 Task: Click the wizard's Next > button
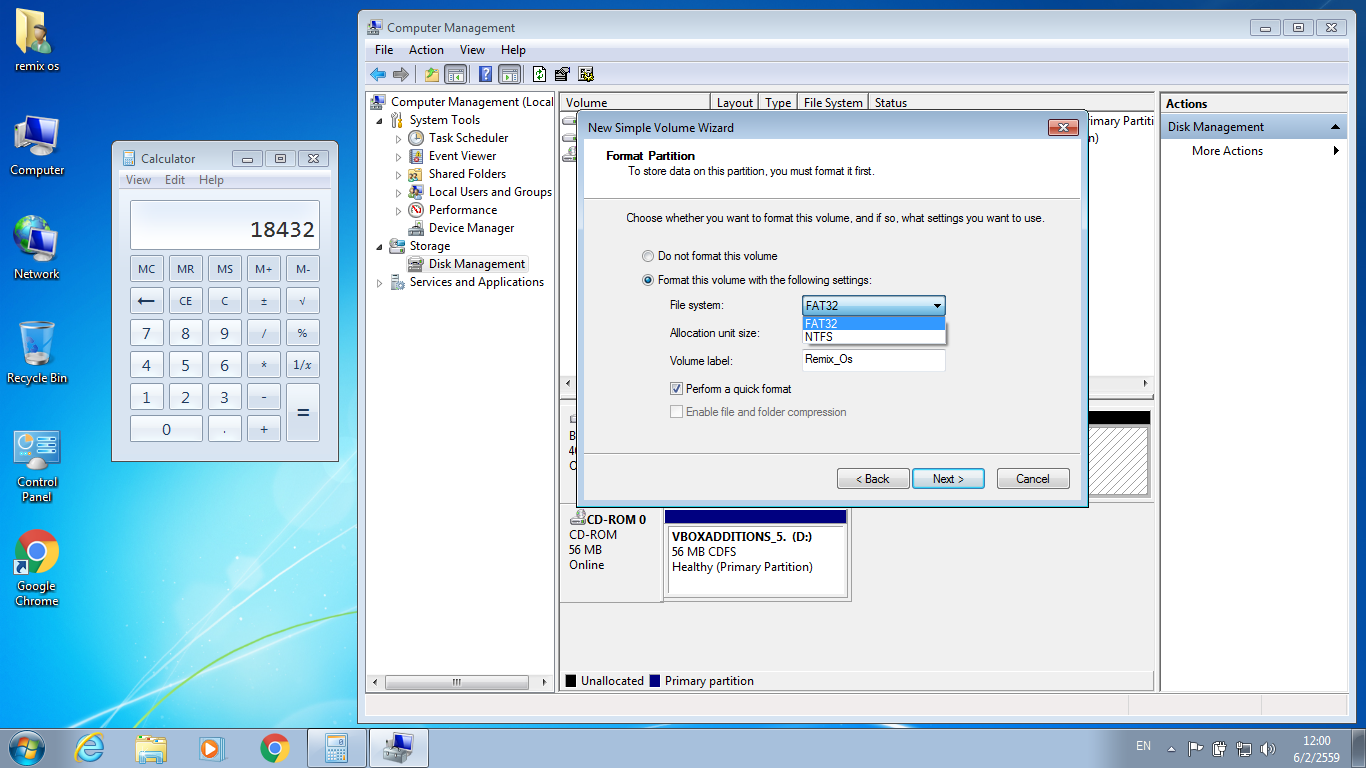pos(948,479)
